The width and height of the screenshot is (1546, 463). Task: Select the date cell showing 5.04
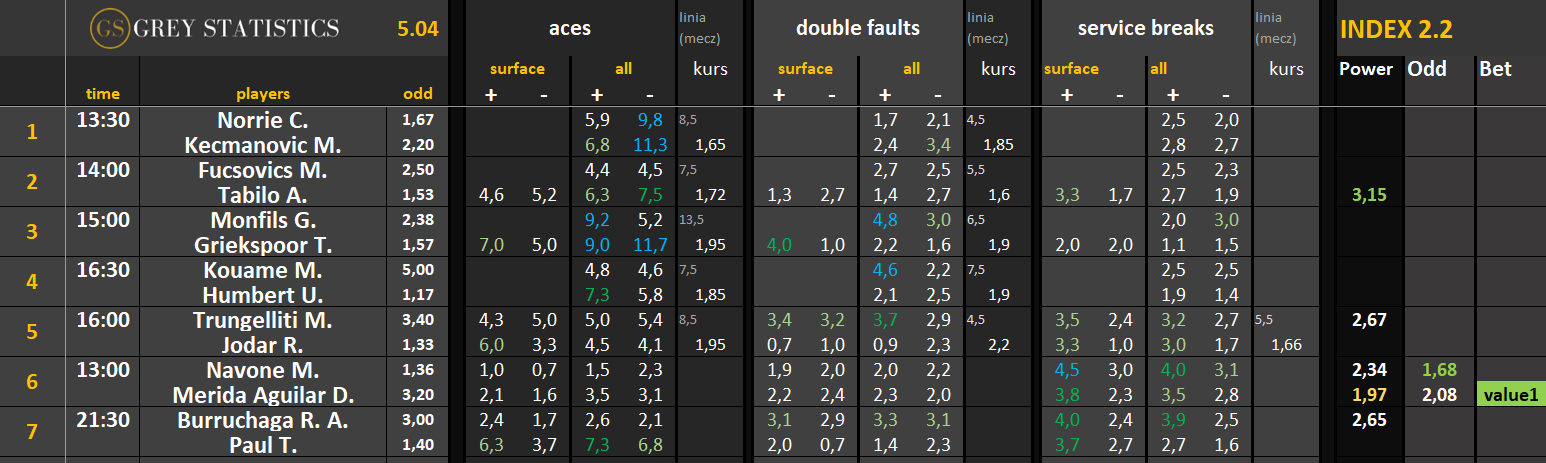pos(417,28)
